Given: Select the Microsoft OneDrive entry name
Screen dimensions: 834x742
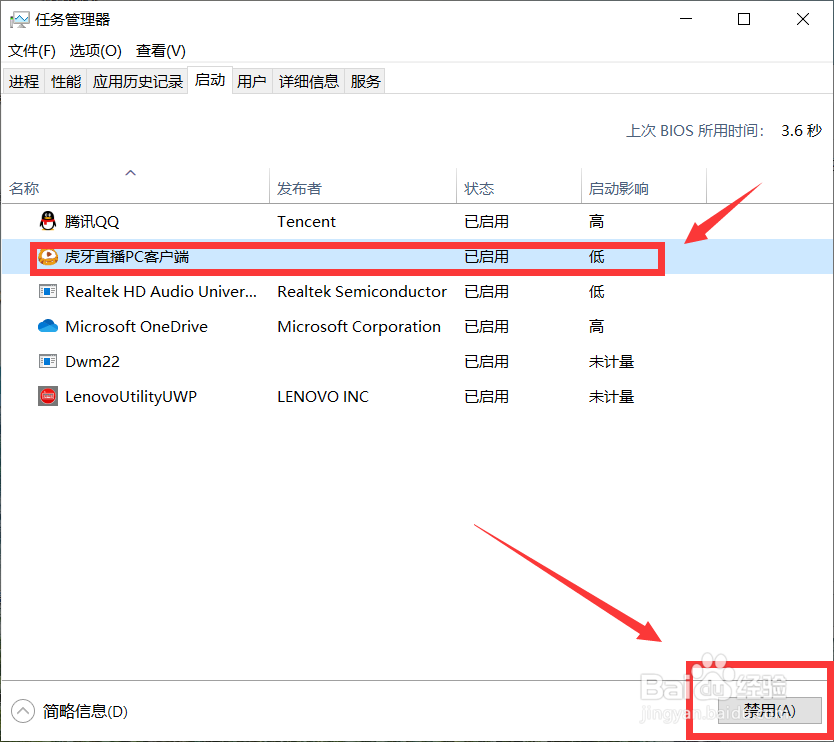Looking at the screenshot, I should [137, 327].
